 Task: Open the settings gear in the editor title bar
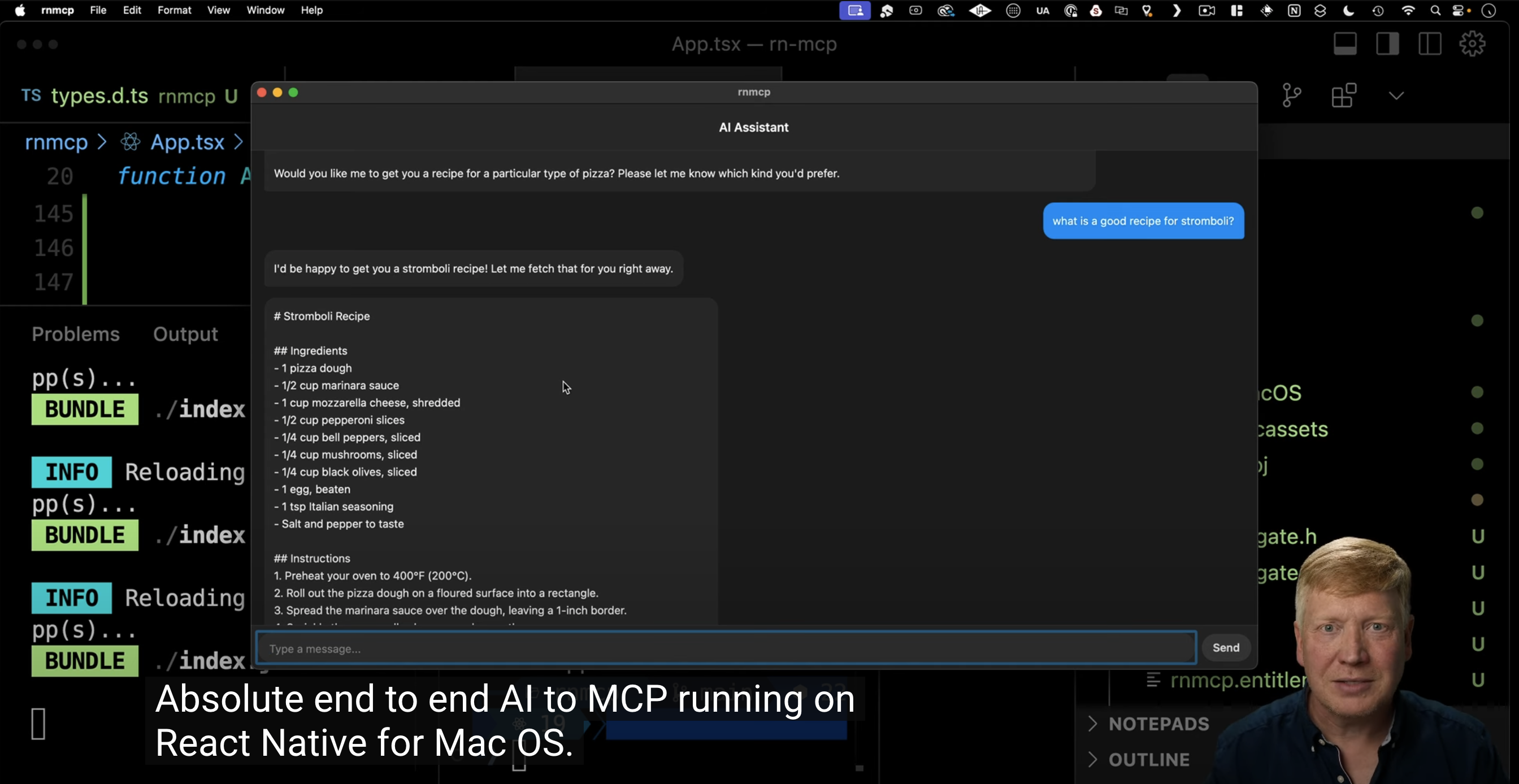point(1473,44)
